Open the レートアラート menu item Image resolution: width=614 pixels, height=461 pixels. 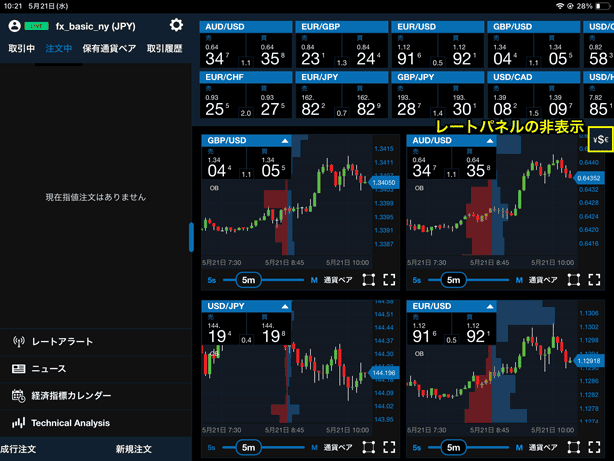click(96, 342)
